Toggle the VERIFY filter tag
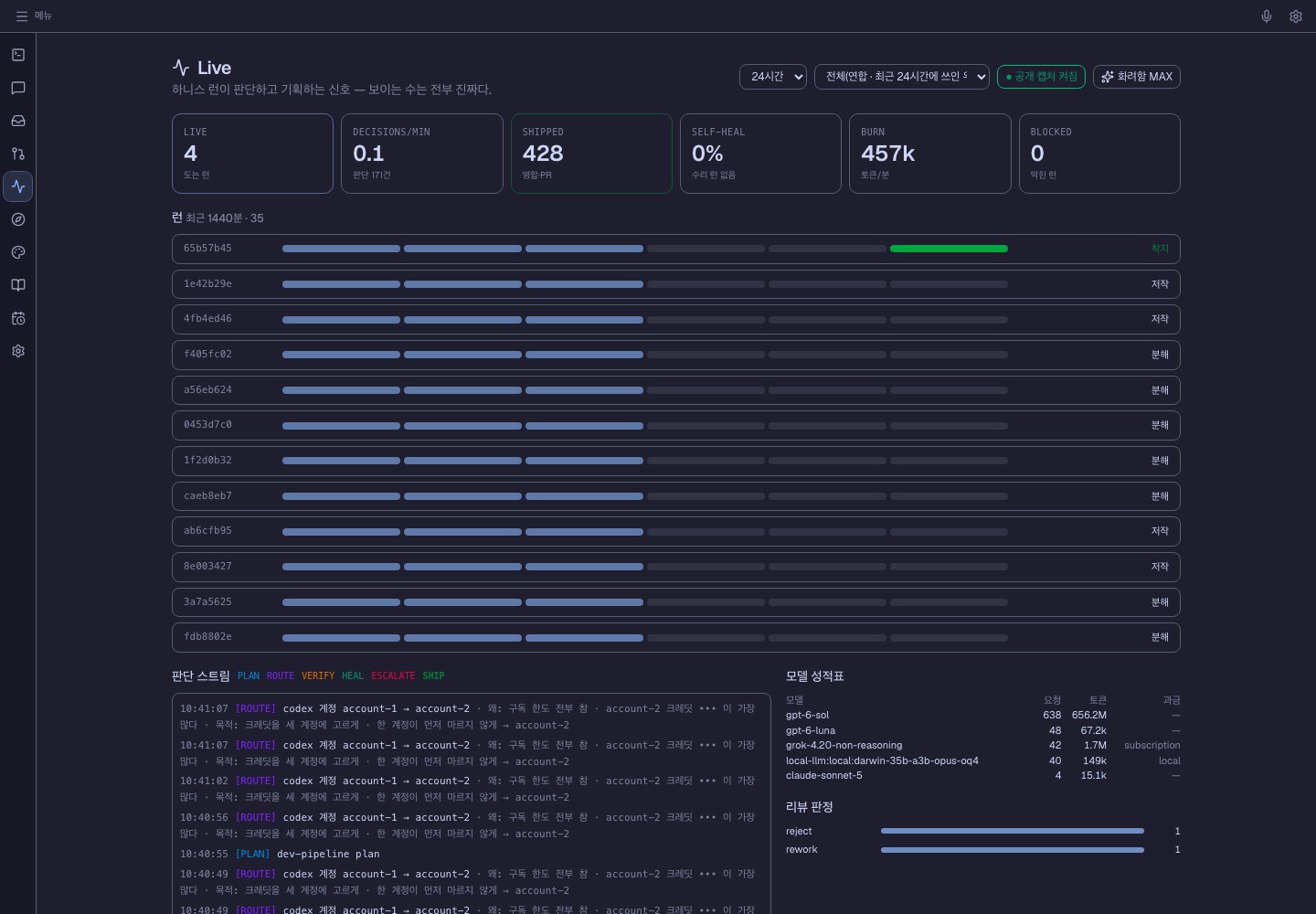1316x914 pixels. [x=318, y=676]
